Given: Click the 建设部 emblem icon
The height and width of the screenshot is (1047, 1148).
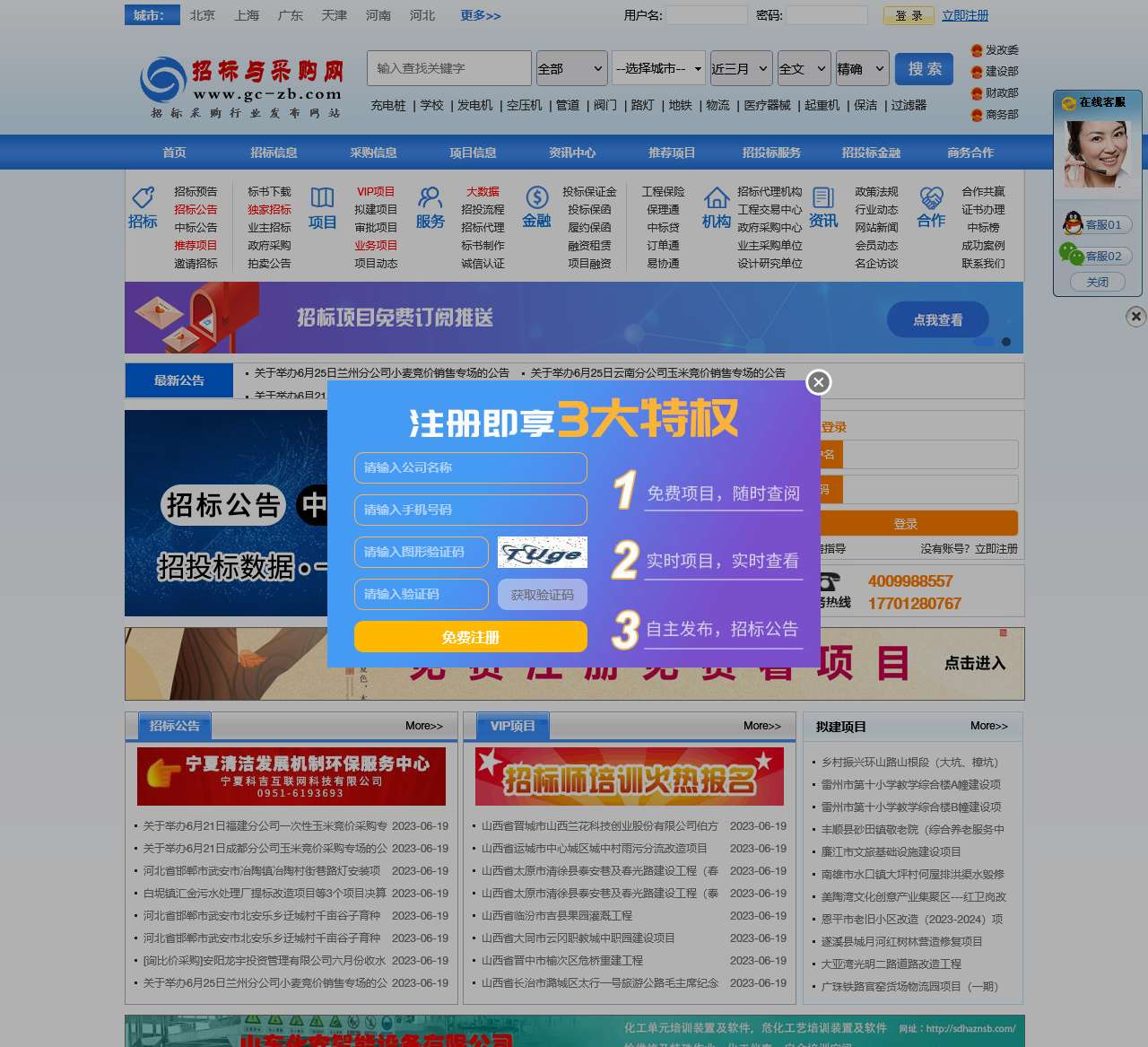Looking at the screenshot, I should [x=977, y=72].
